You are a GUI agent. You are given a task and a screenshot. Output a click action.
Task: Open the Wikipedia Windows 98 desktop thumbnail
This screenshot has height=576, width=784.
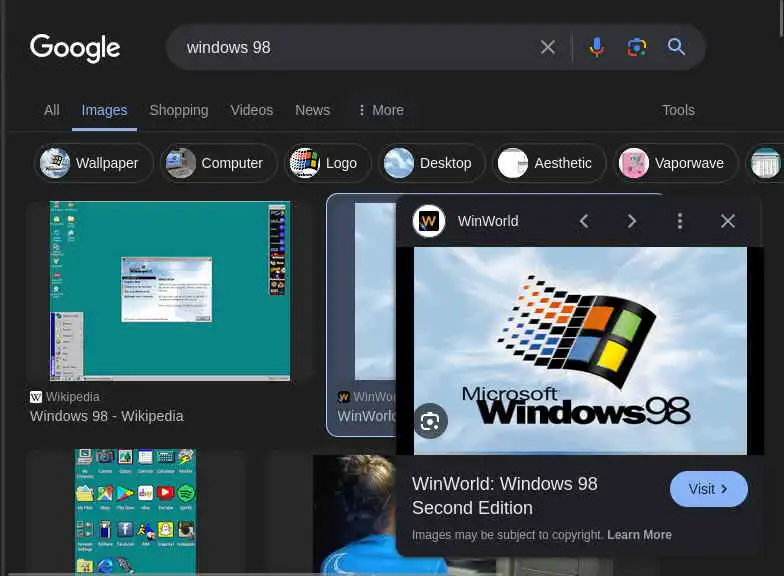click(x=170, y=290)
